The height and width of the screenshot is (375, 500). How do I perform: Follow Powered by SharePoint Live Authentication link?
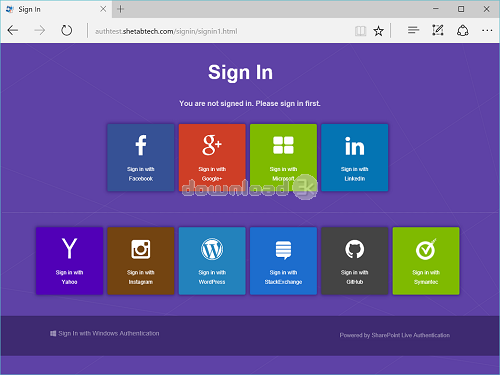click(x=395, y=335)
